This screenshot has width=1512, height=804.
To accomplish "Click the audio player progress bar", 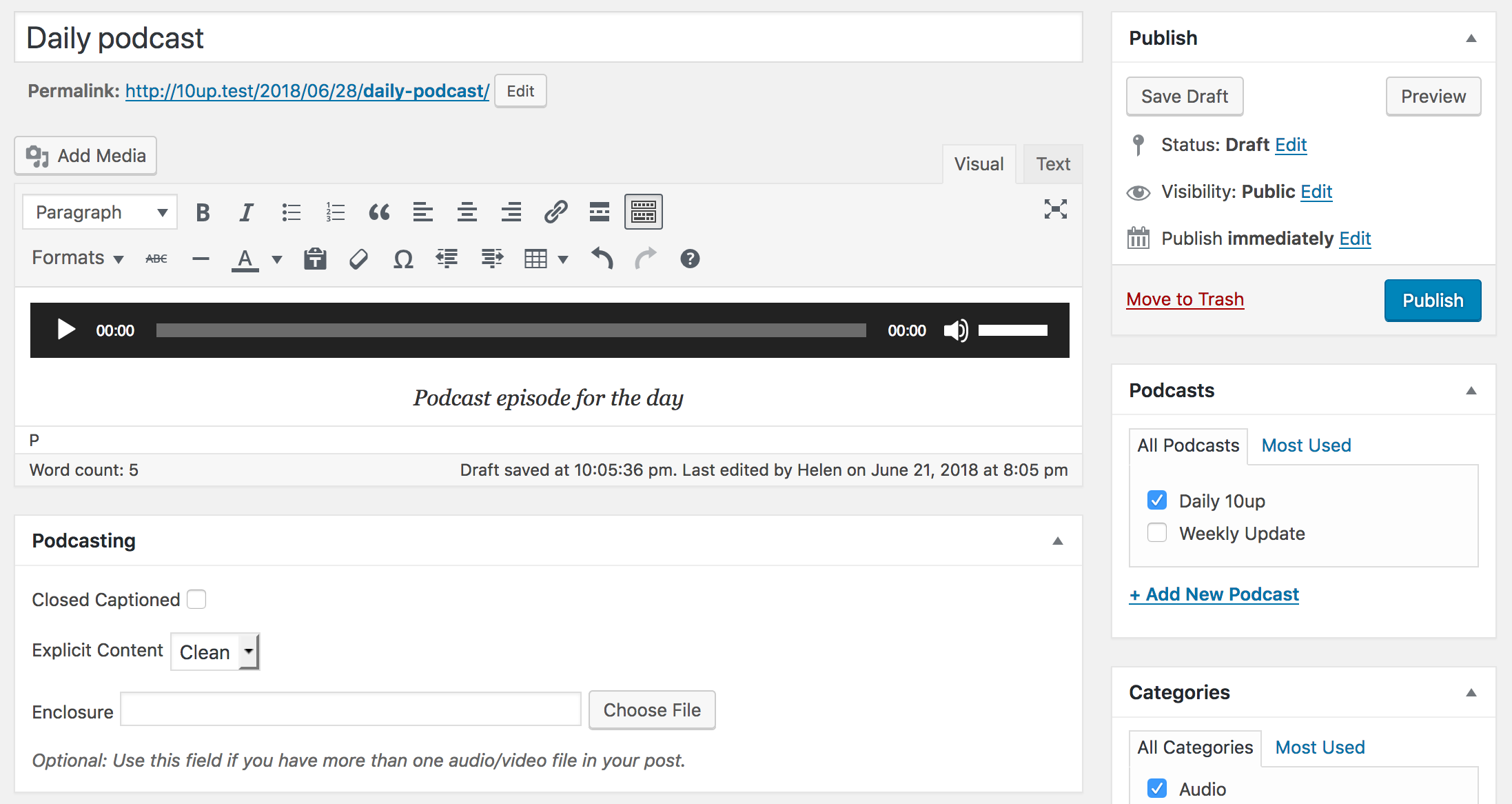I will tap(511, 330).
